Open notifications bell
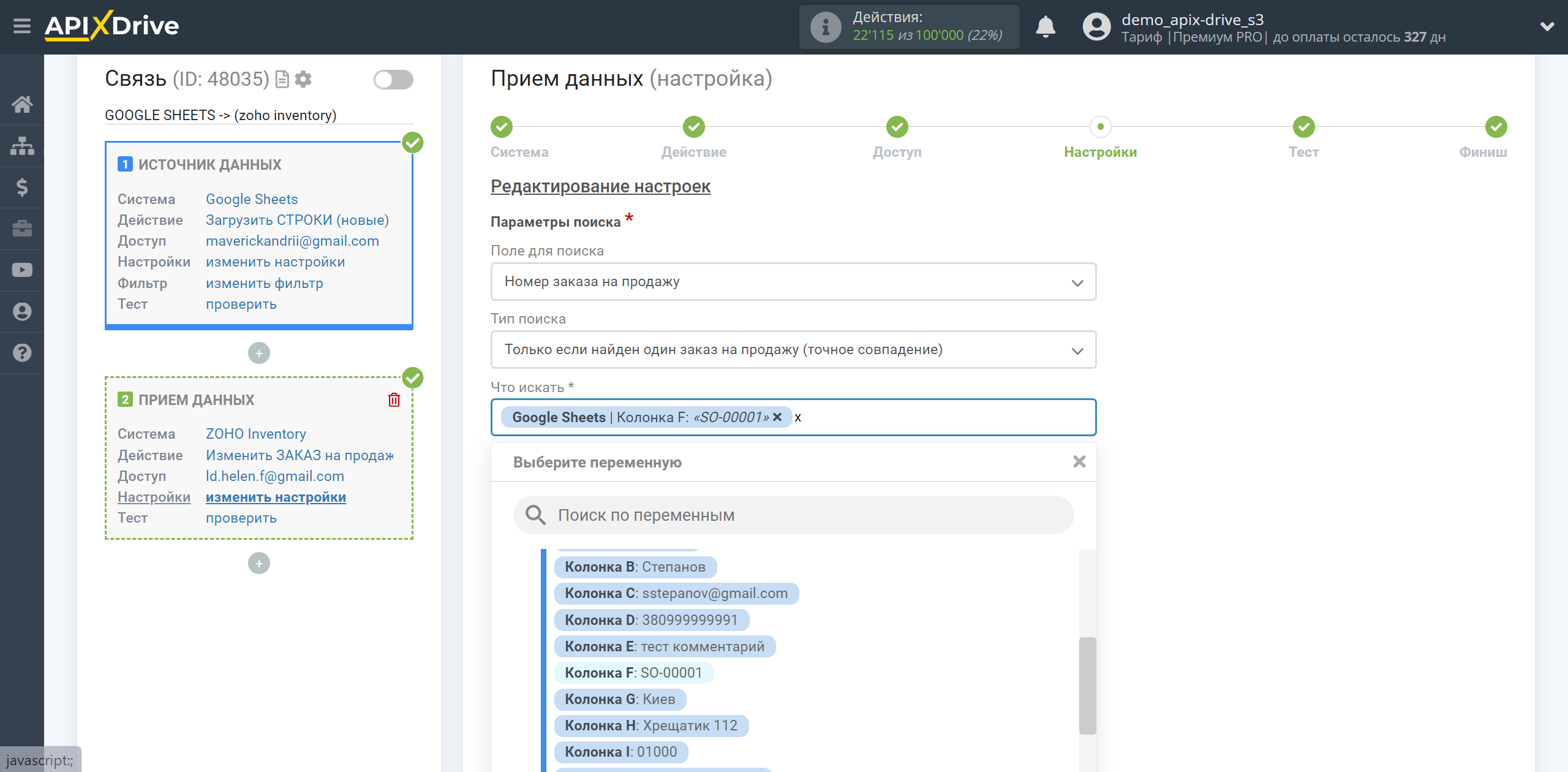This screenshot has height=772, width=1568. tap(1046, 27)
